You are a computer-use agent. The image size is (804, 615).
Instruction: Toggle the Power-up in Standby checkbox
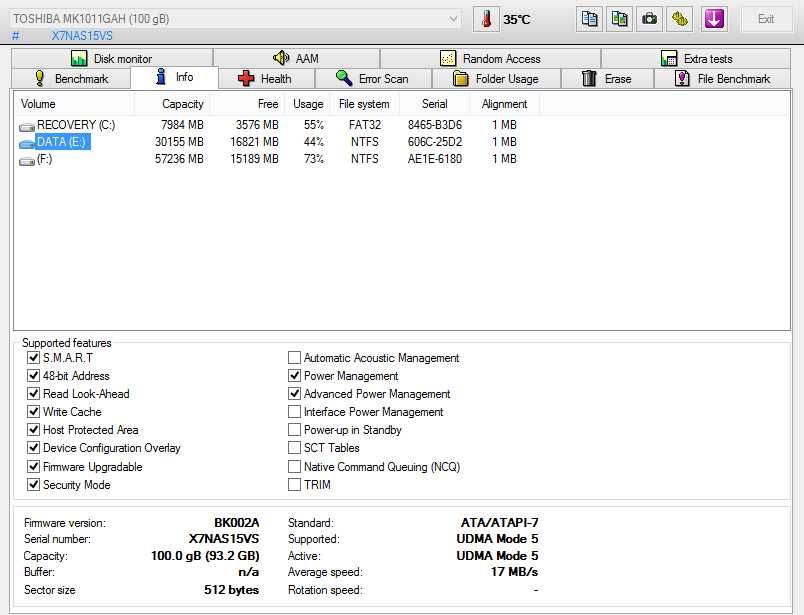tap(294, 429)
